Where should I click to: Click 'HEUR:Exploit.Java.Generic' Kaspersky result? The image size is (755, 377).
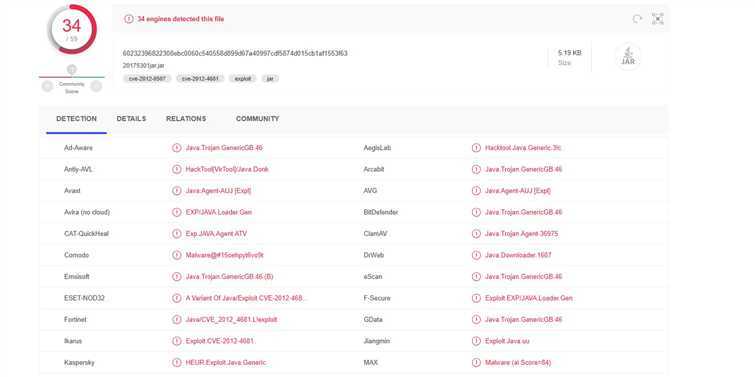[x=225, y=362]
